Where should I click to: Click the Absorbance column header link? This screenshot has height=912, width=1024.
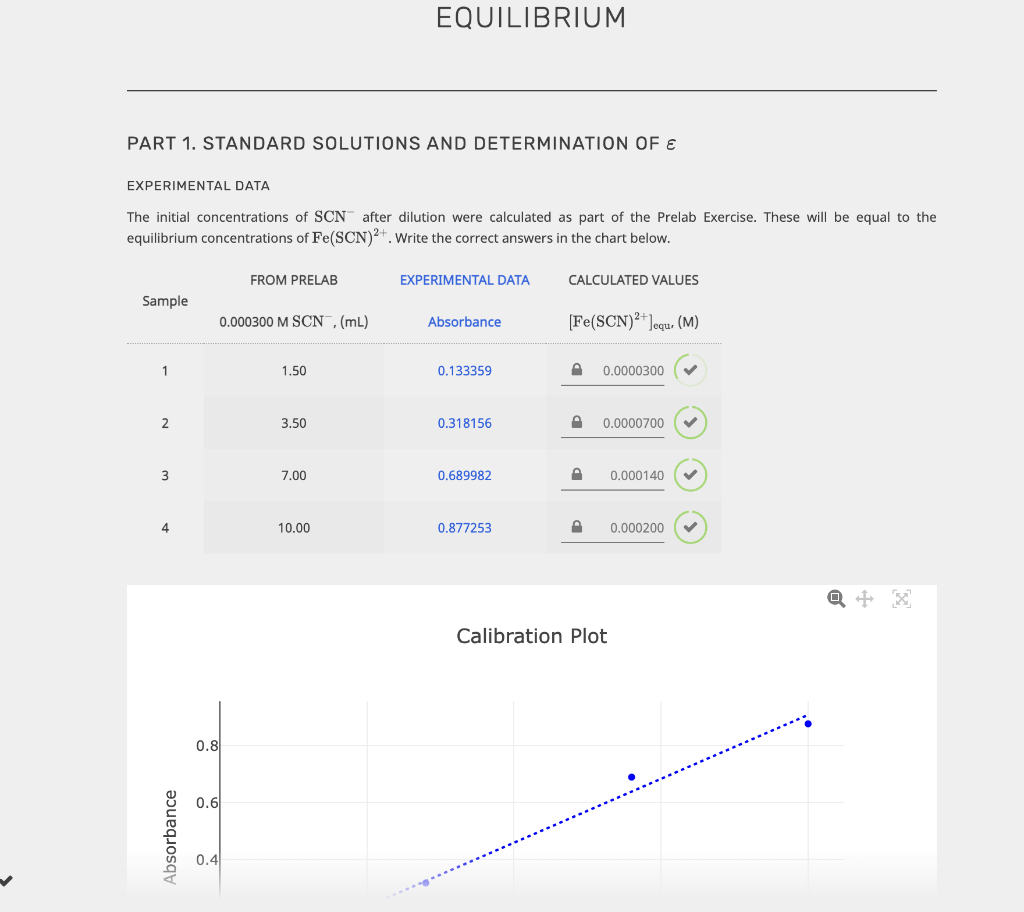[464, 322]
